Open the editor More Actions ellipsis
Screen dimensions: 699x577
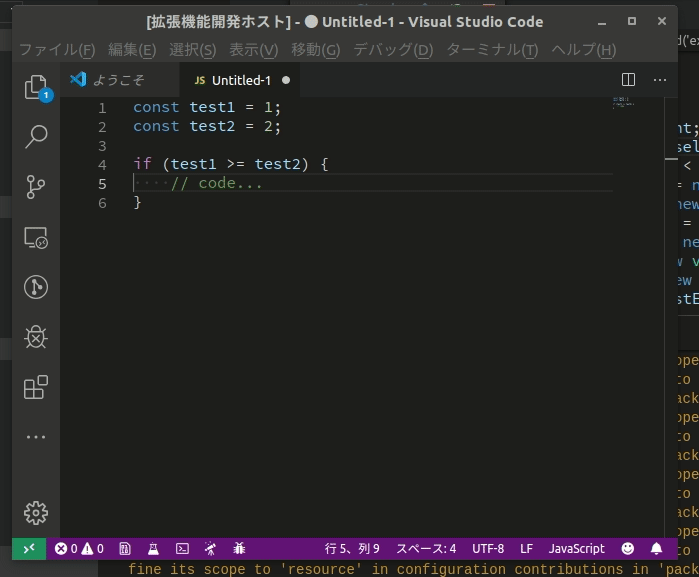(660, 80)
